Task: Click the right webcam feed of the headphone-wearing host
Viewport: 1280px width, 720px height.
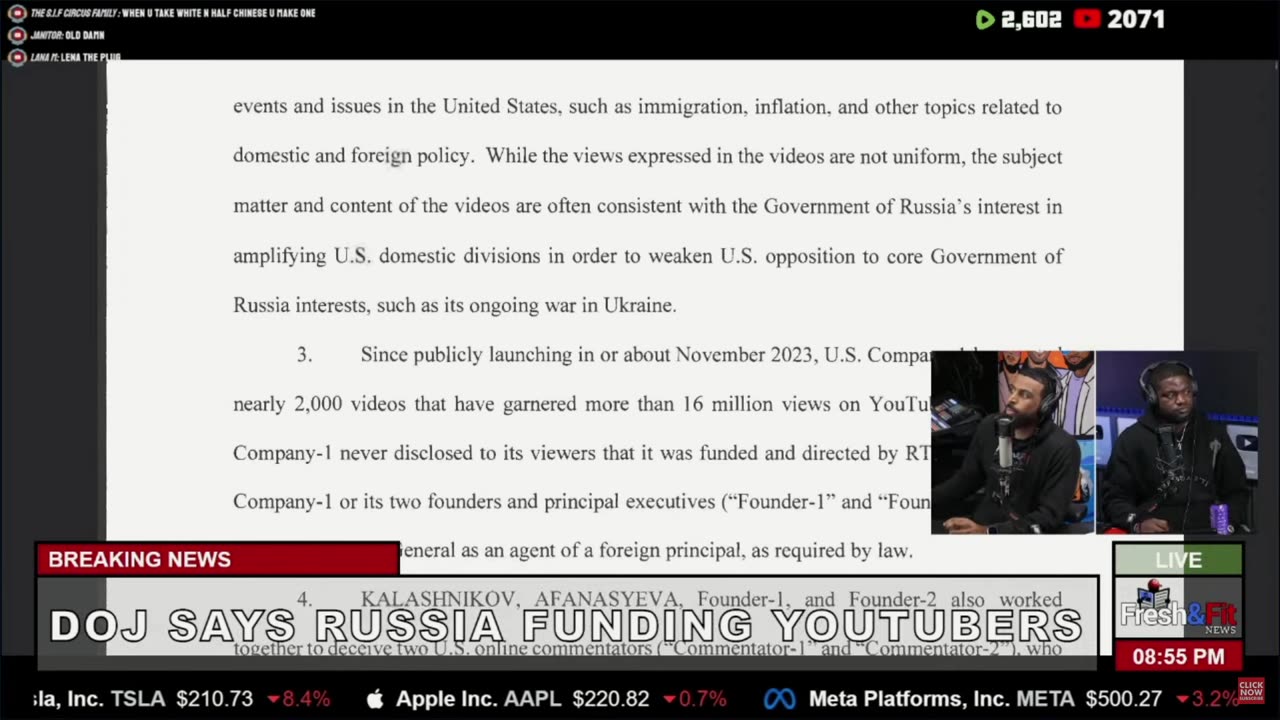Action: [x=1177, y=441]
